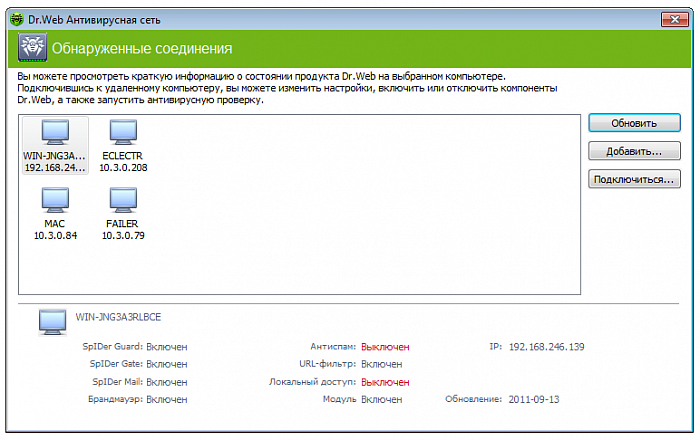700x440 pixels.
Task: Close the Dr.Web Антивирусная сеть window
Action: (675, 19)
